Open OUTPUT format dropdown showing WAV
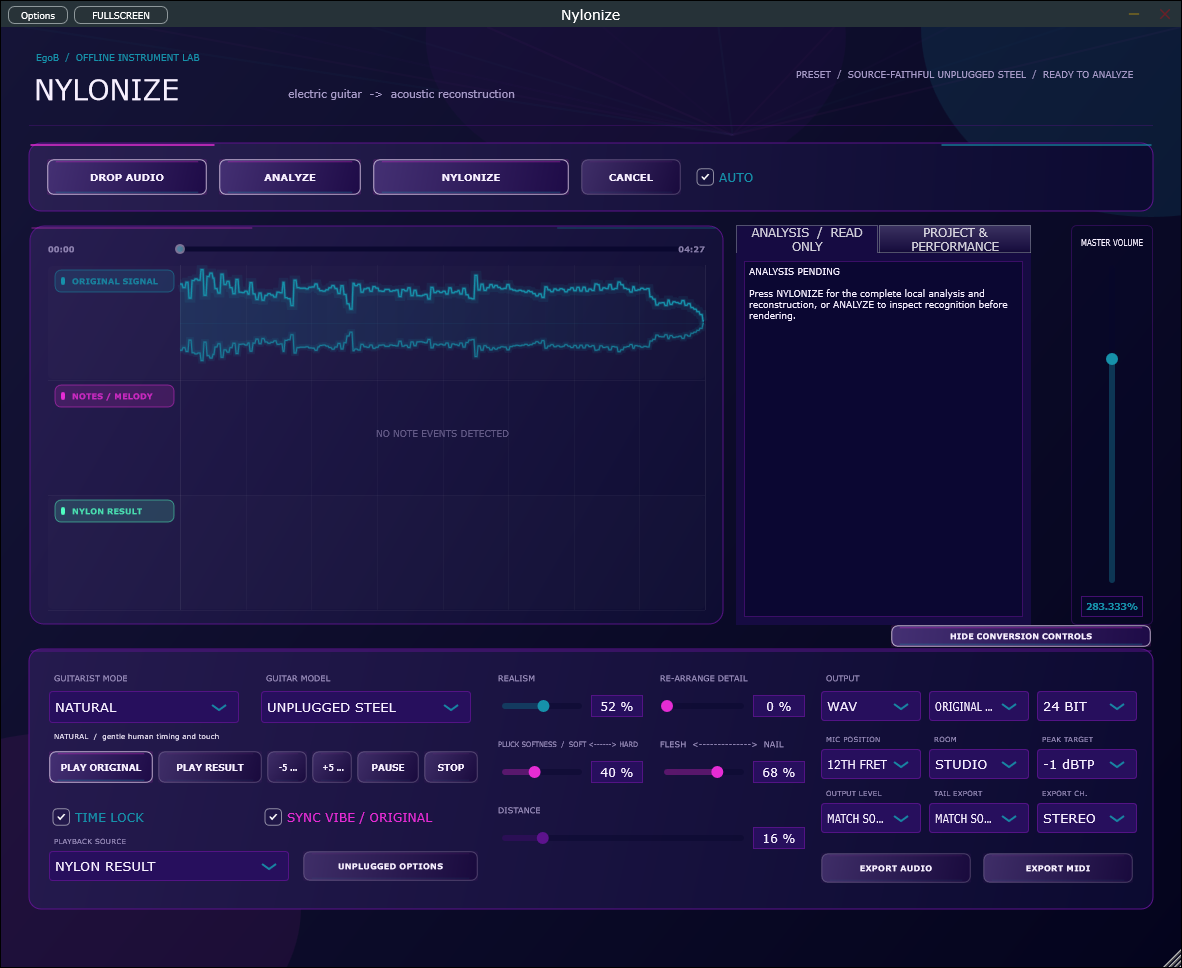This screenshot has height=968, width=1182. tap(871, 706)
